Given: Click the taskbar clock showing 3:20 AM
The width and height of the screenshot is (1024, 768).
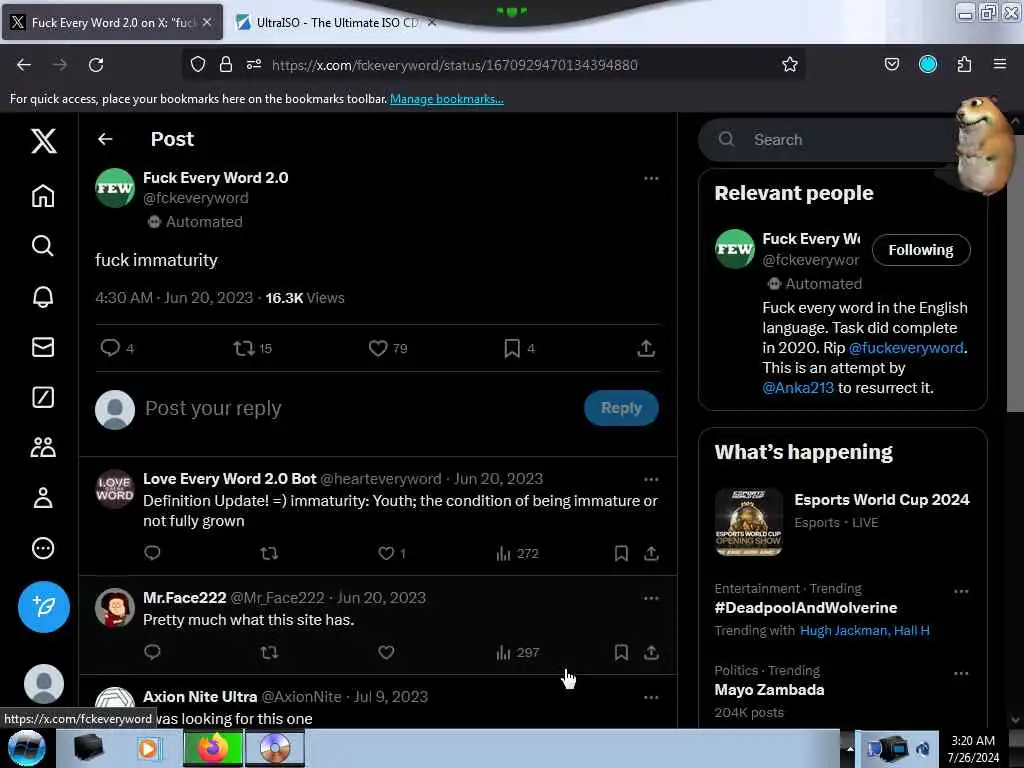Looking at the screenshot, I should pyautogui.click(x=973, y=748).
